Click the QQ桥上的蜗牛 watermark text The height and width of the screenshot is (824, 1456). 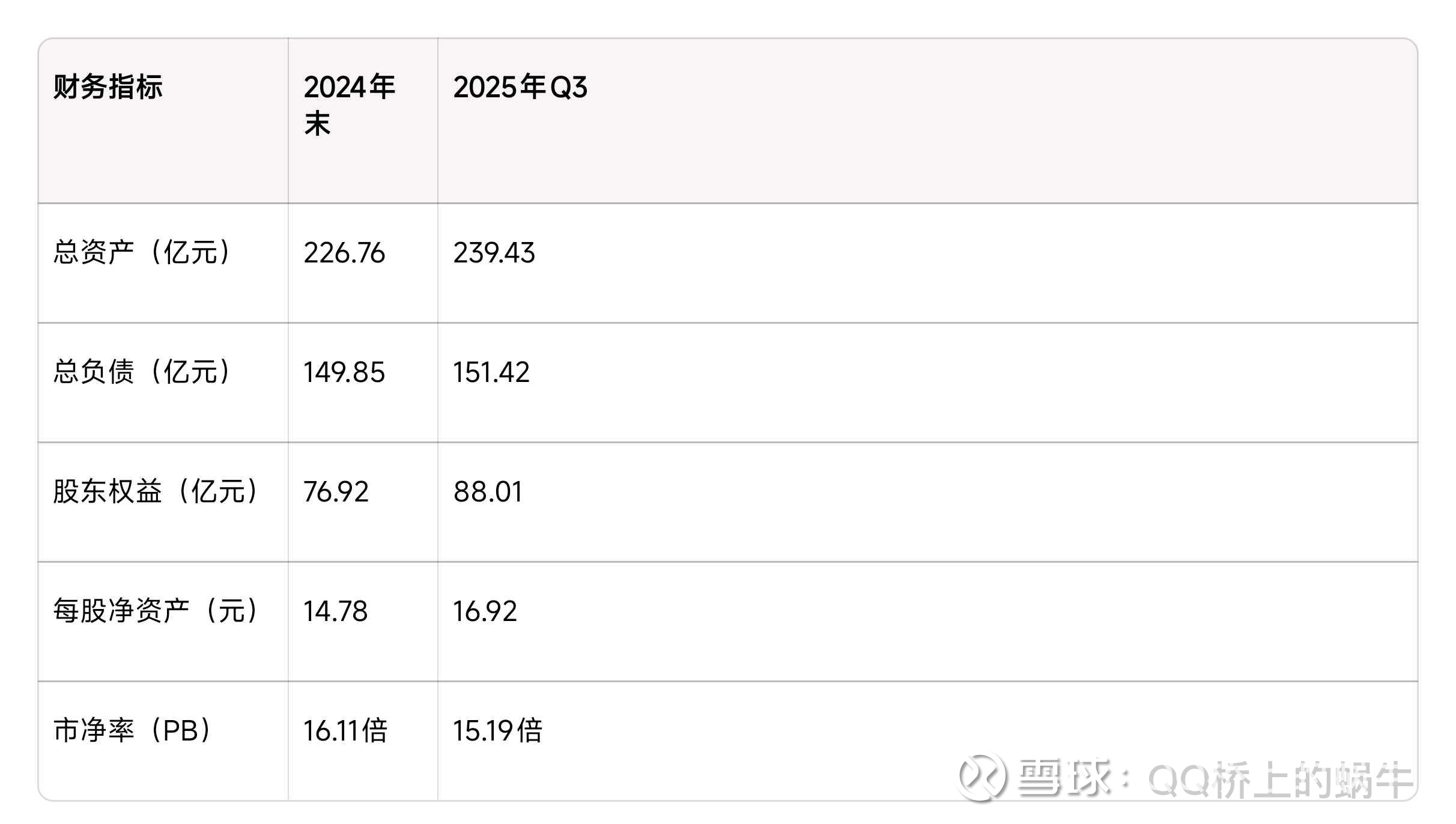coord(1279,780)
